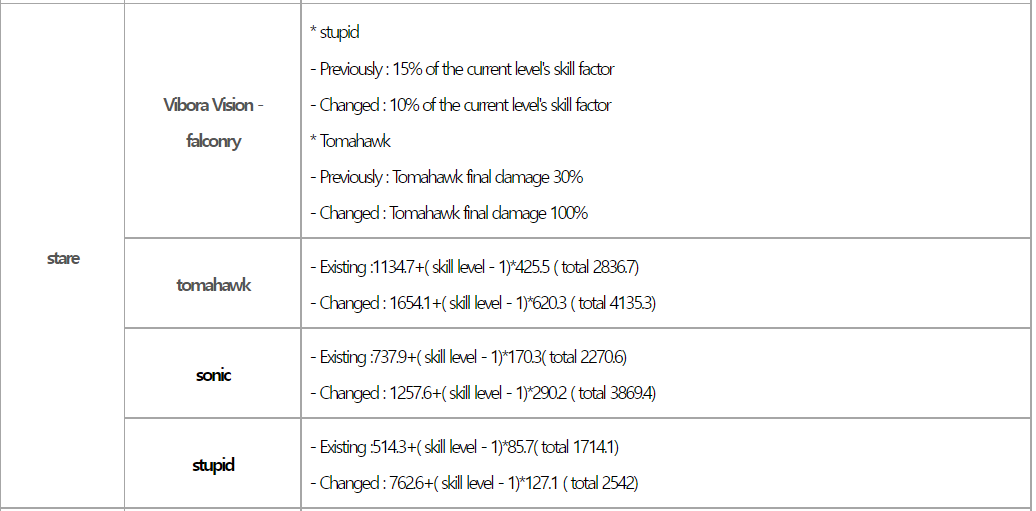Click the "* stupid" heading line
The width and height of the screenshot is (1036, 511).
point(335,33)
